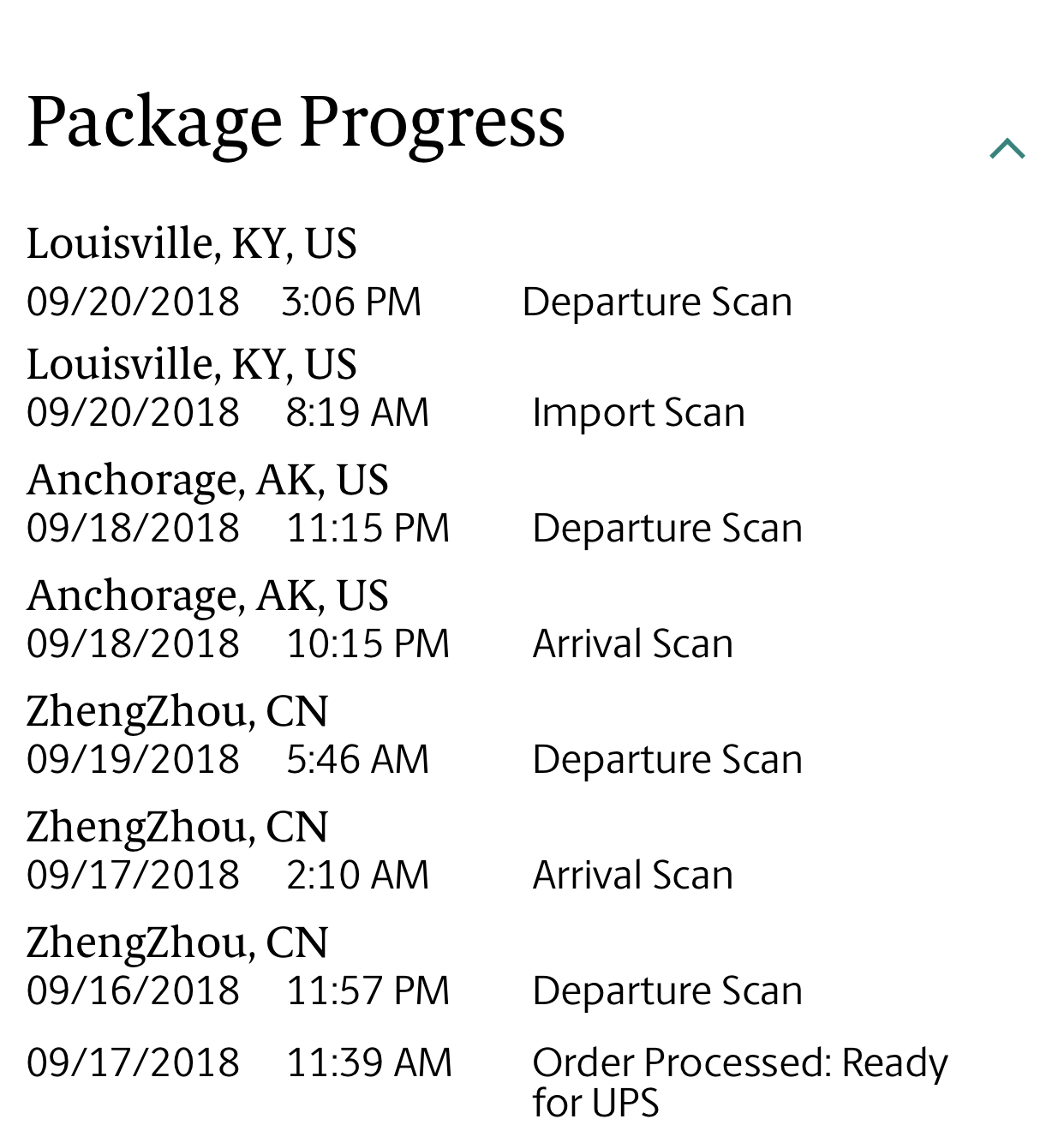Select Departure Scan at 5:46 AM

click(x=667, y=760)
